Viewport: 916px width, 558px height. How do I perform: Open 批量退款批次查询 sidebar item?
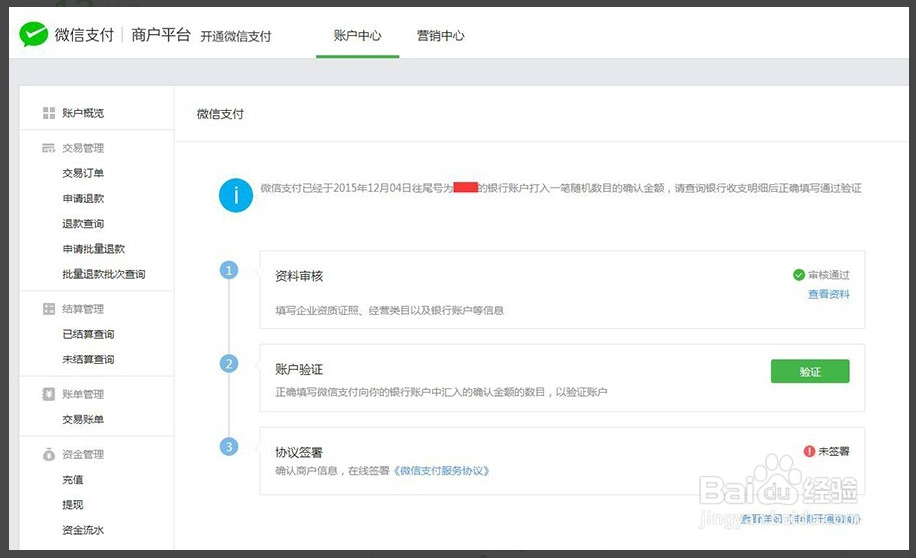[x=103, y=274]
